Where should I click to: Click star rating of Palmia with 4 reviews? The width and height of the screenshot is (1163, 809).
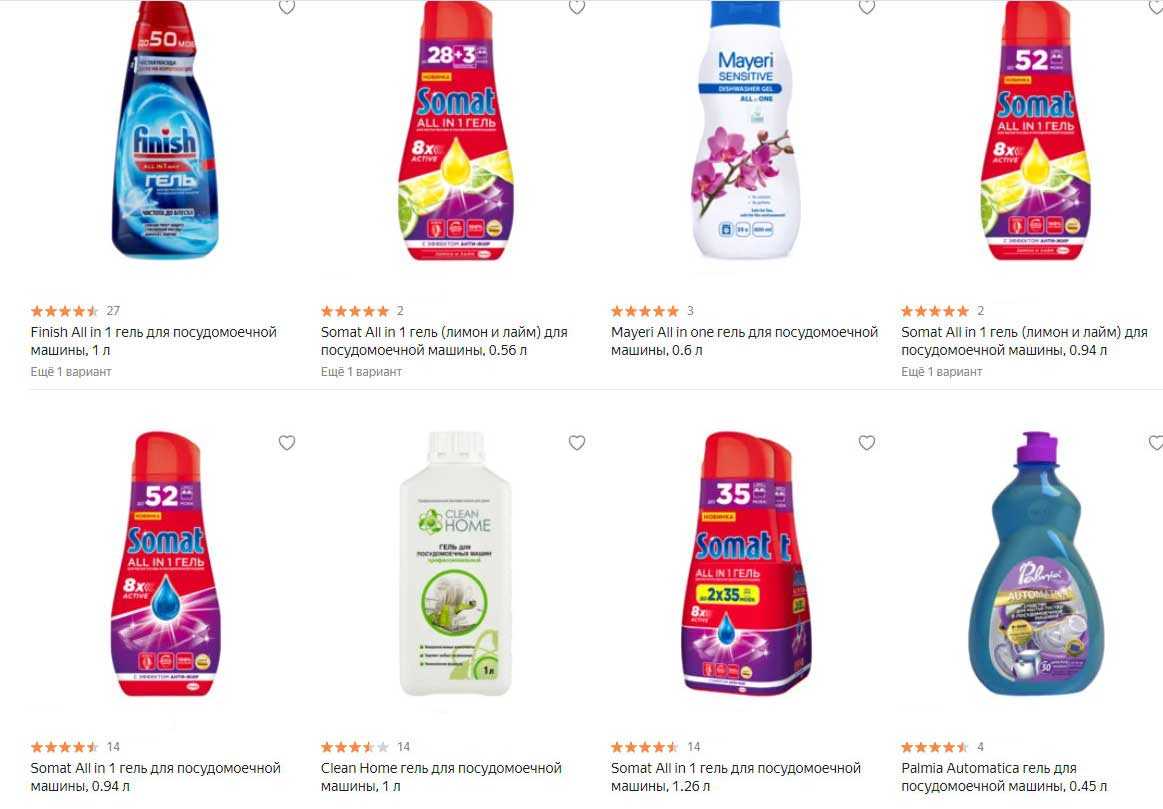[935, 747]
